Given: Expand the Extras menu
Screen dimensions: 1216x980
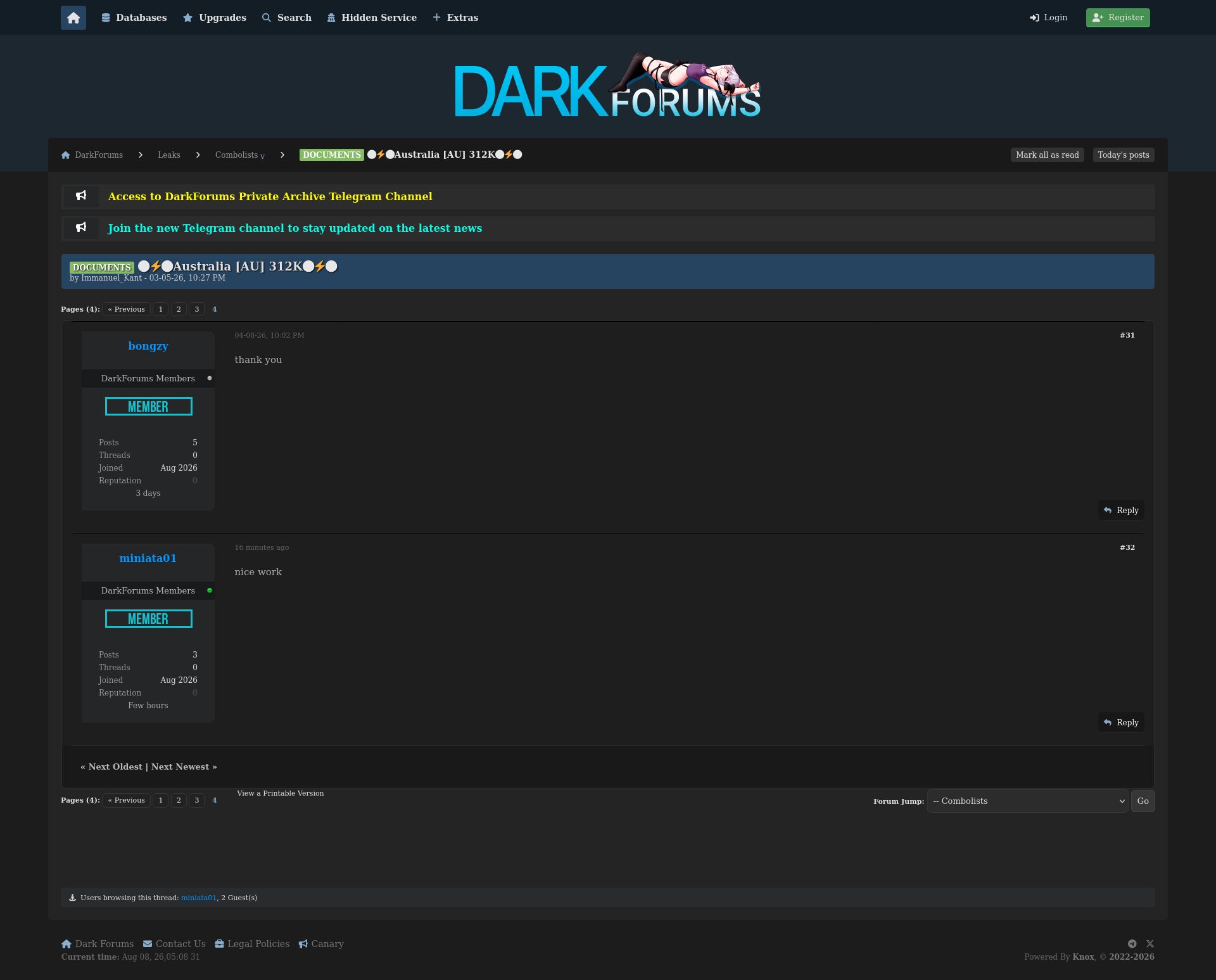Looking at the screenshot, I should [455, 18].
